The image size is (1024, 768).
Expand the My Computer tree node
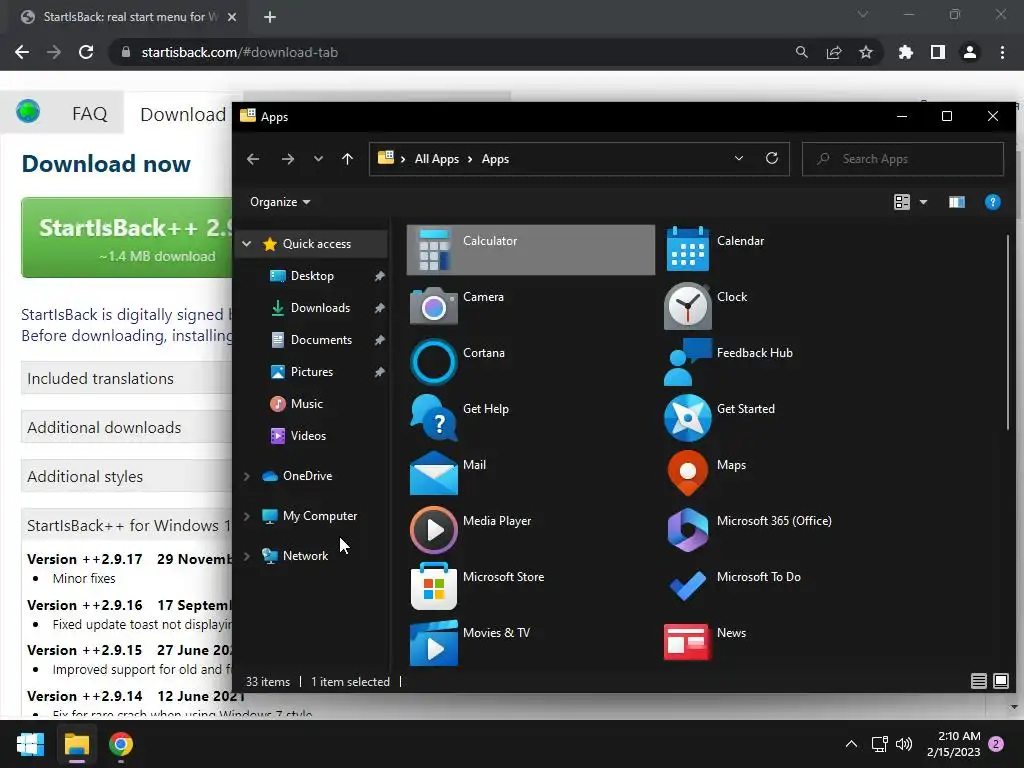pyautogui.click(x=247, y=516)
